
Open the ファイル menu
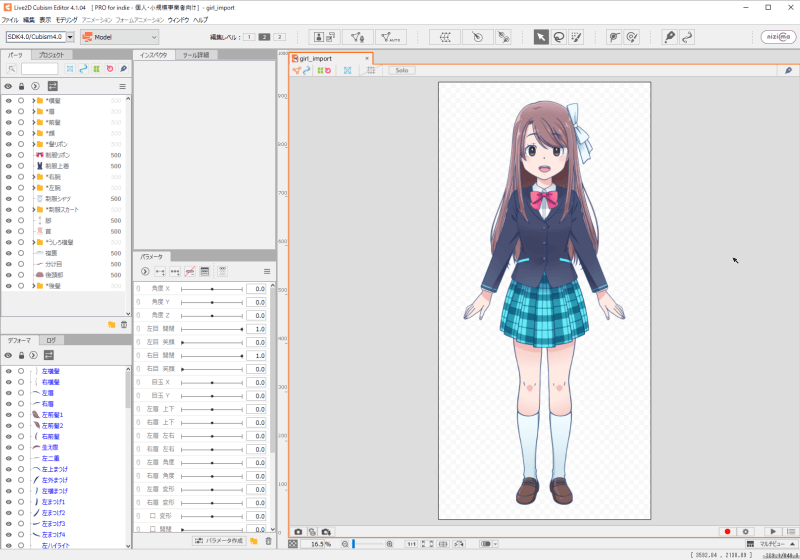click(x=10, y=20)
